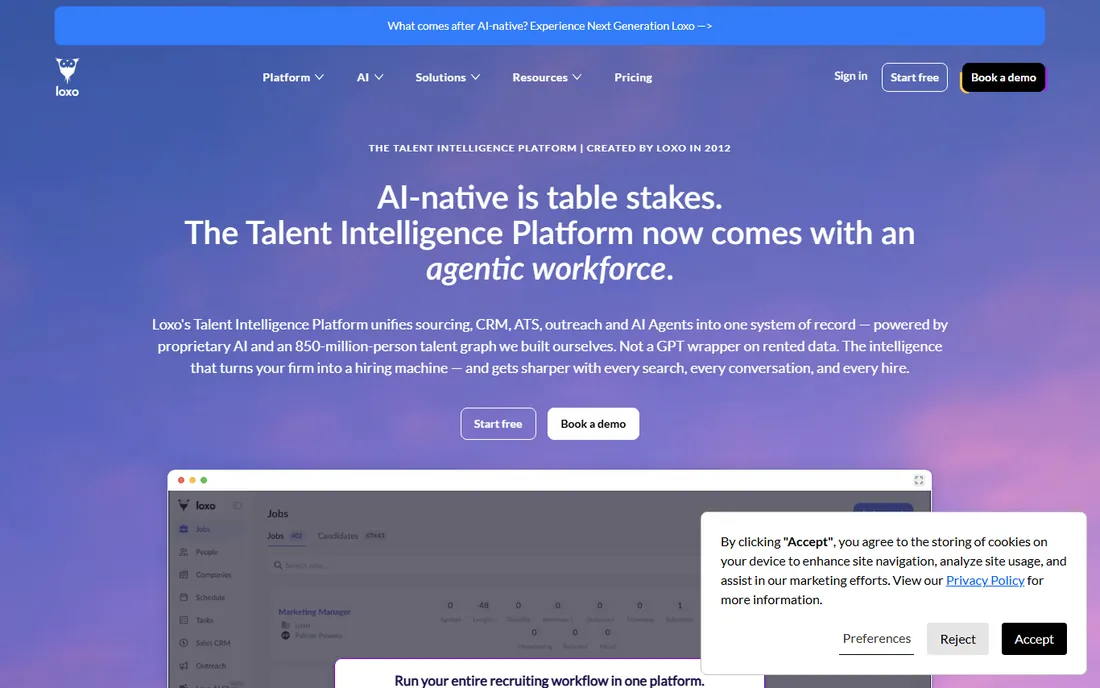Viewport: 1100px width, 688px height.
Task: Open the Next Generation Loxo announcement banner
Action: [549, 26]
